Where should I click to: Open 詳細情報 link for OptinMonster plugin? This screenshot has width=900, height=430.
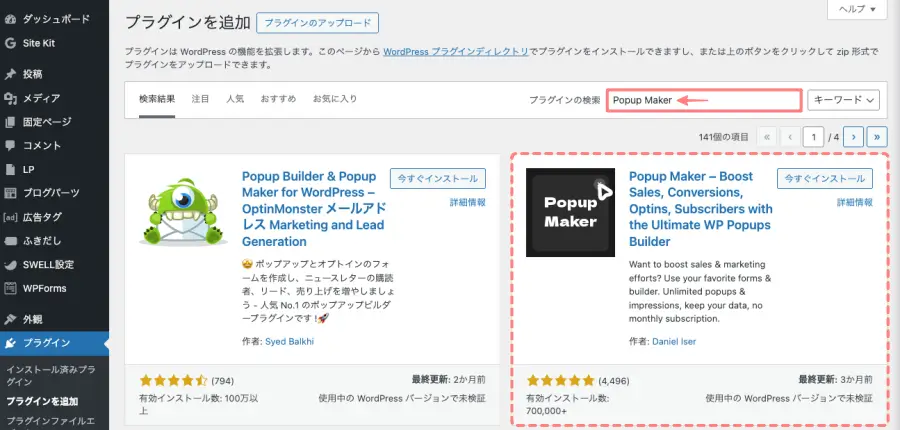coord(467,202)
